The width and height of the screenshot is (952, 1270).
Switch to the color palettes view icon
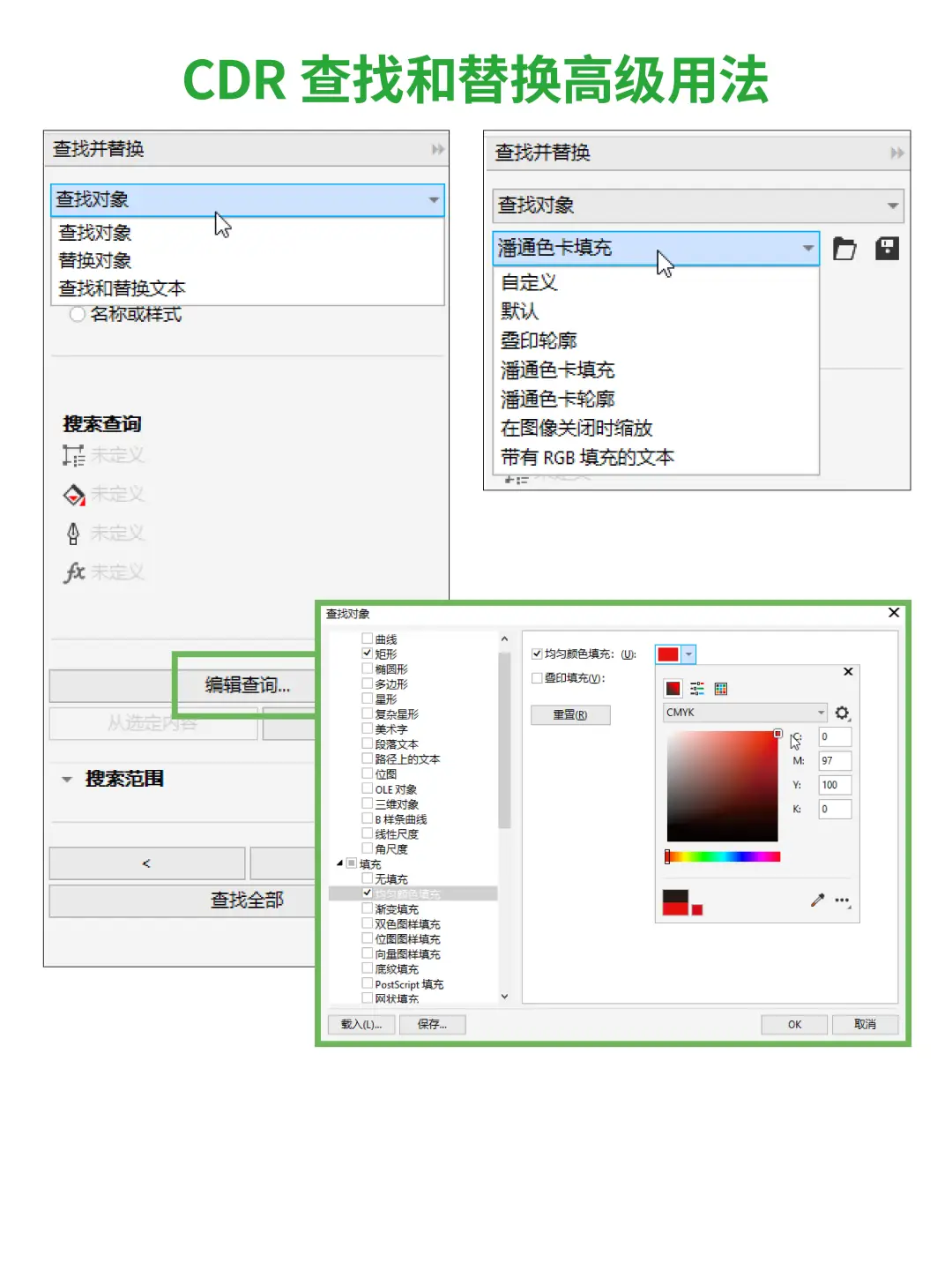click(x=720, y=688)
